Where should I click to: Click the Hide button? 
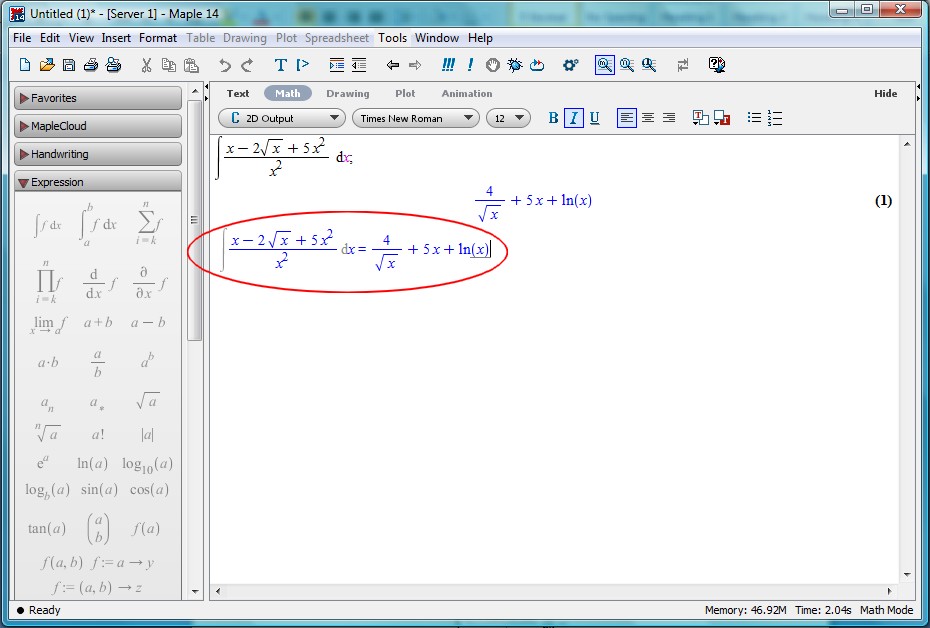tap(885, 93)
